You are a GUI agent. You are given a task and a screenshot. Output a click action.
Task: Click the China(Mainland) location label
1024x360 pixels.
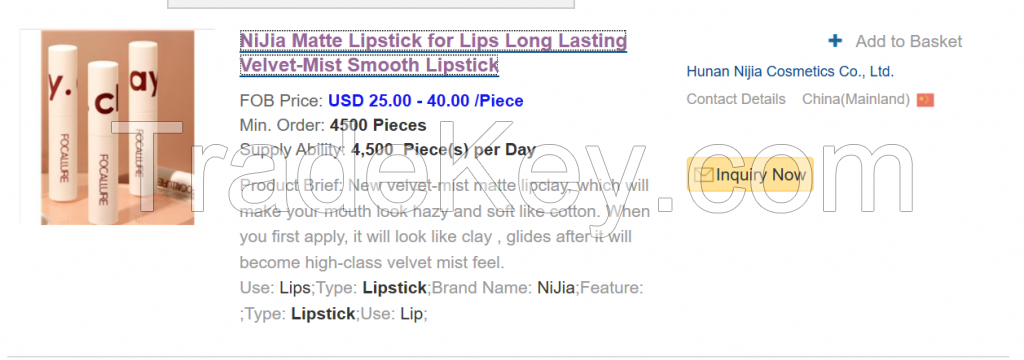(x=856, y=99)
